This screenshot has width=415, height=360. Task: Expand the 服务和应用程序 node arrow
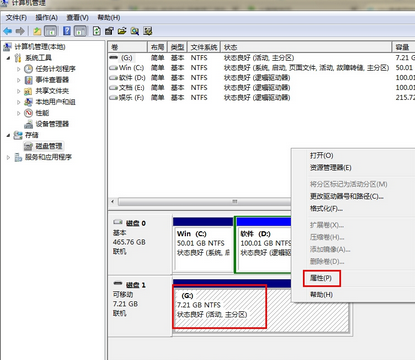(x=8, y=157)
